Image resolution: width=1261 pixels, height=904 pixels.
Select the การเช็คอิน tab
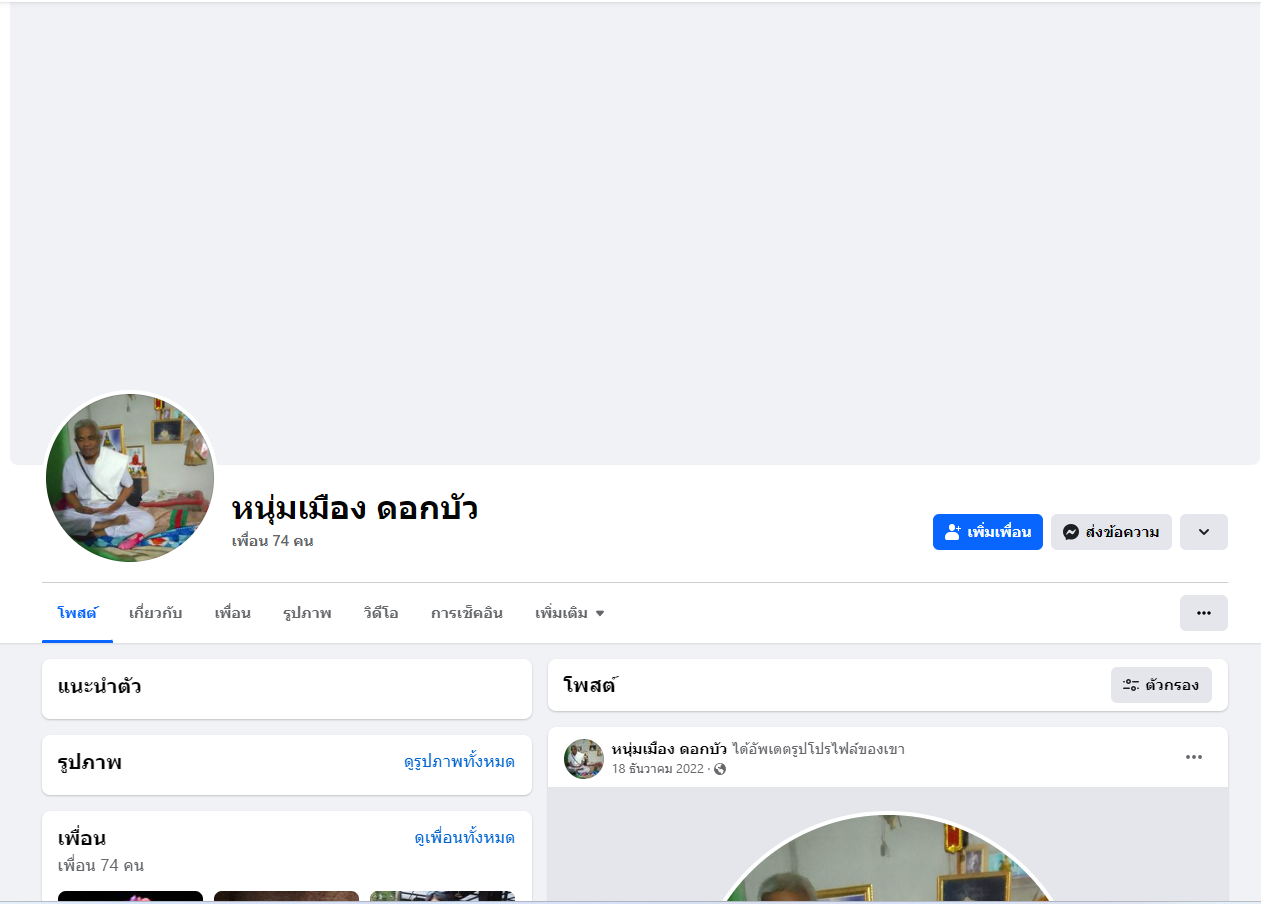(x=467, y=613)
